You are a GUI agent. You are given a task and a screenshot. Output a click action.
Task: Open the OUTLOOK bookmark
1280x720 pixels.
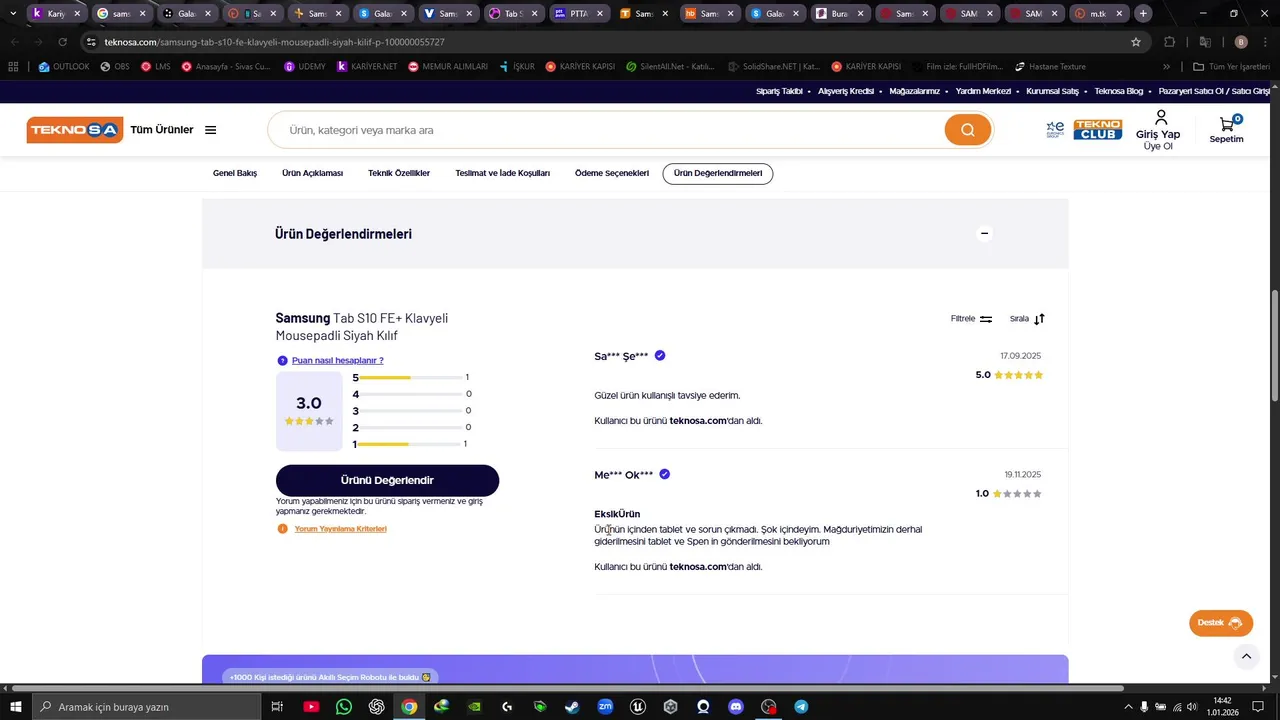click(x=64, y=67)
